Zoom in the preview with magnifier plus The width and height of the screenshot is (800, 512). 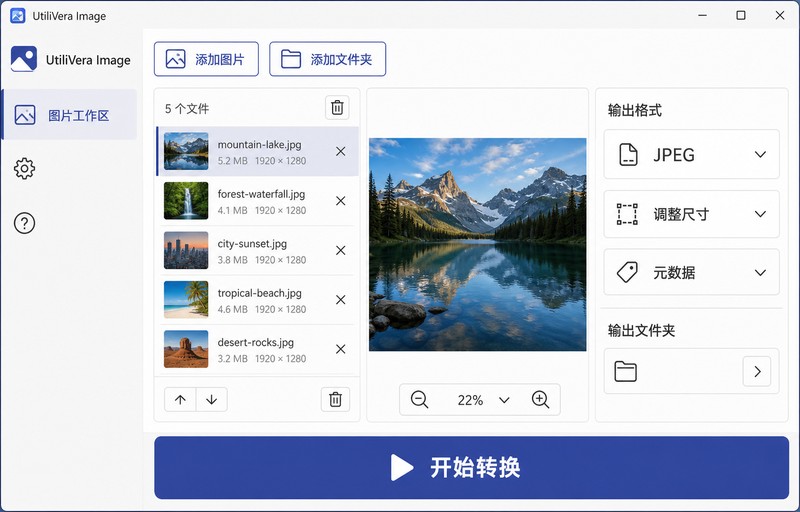(540, 399)
